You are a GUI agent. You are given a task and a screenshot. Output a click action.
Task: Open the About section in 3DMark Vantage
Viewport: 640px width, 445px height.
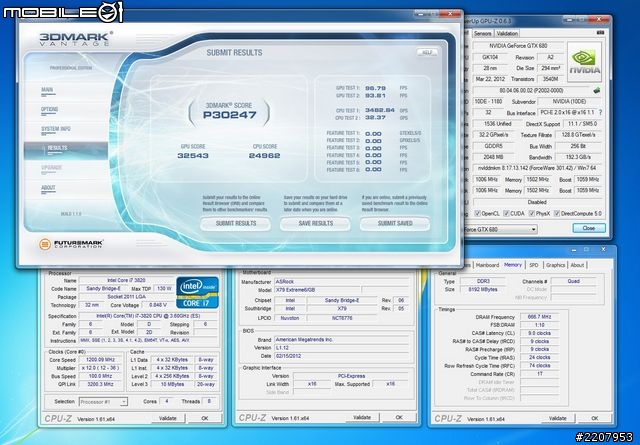[x=48, y=188]
